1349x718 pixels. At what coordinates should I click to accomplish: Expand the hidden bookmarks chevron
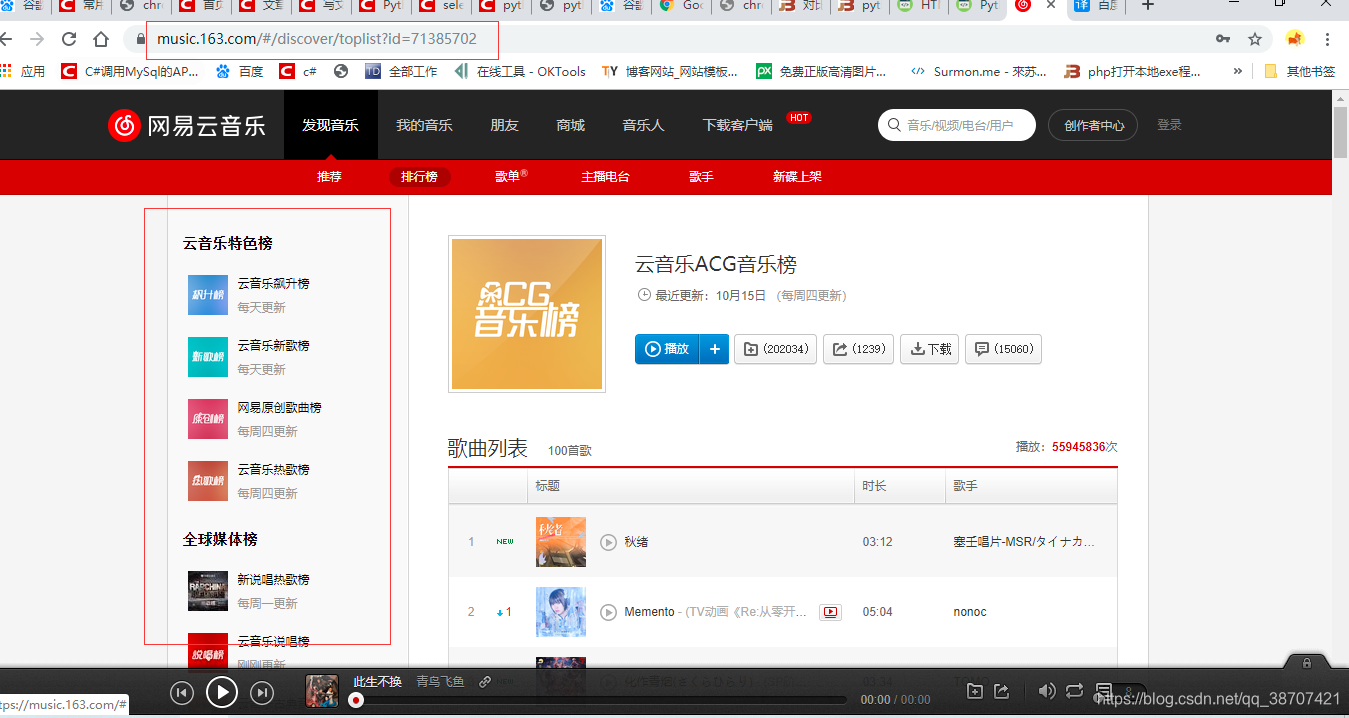click(x=1238, y=72)
